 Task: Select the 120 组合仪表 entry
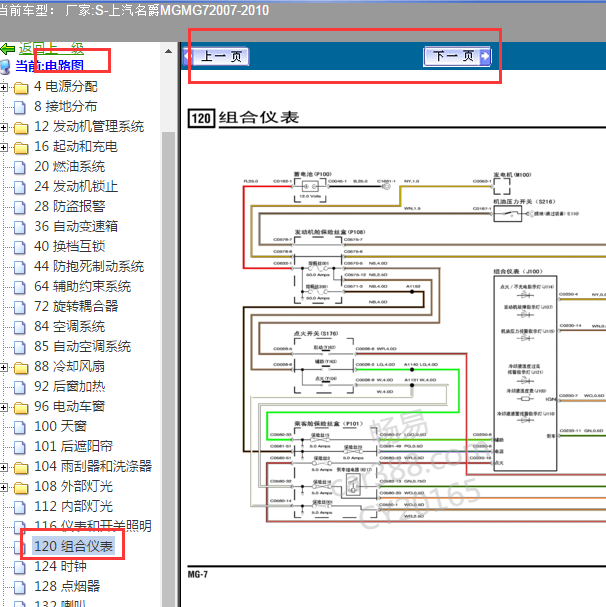pos(73,546)
